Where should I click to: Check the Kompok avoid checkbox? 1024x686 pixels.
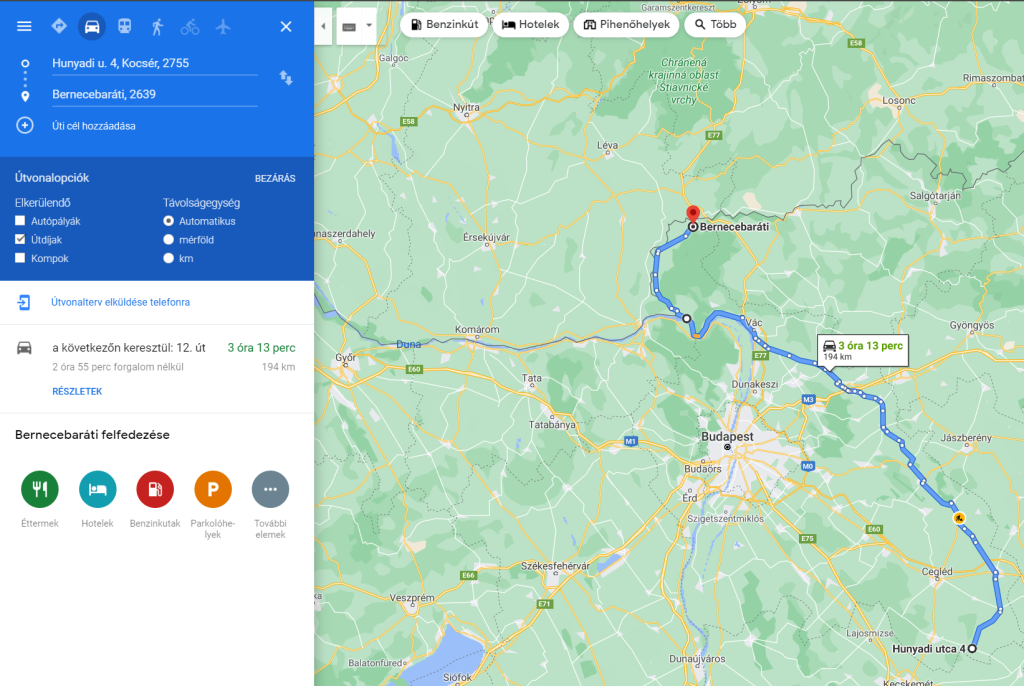(x=20, y=259)
